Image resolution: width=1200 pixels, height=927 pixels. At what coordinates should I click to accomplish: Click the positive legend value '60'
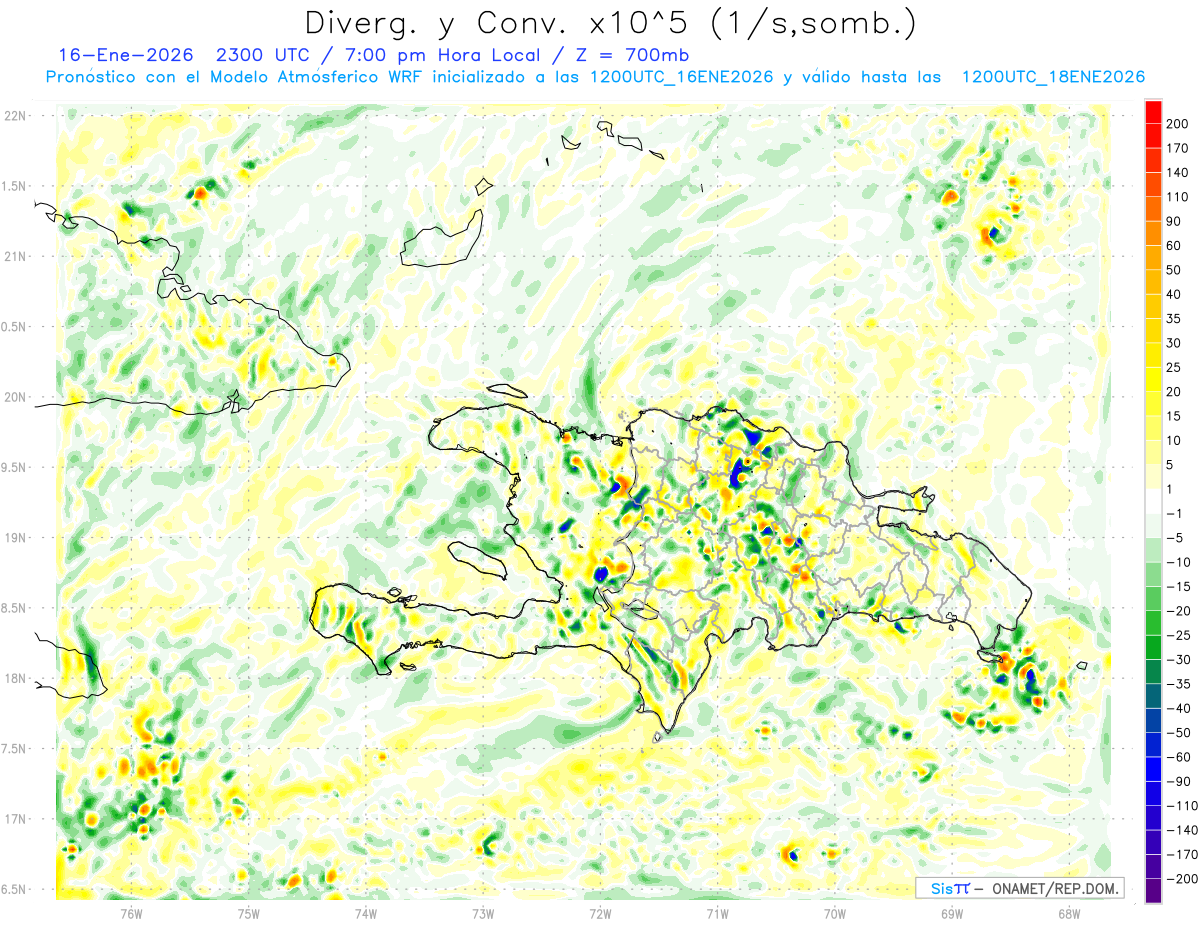[x=1174, y=246]
